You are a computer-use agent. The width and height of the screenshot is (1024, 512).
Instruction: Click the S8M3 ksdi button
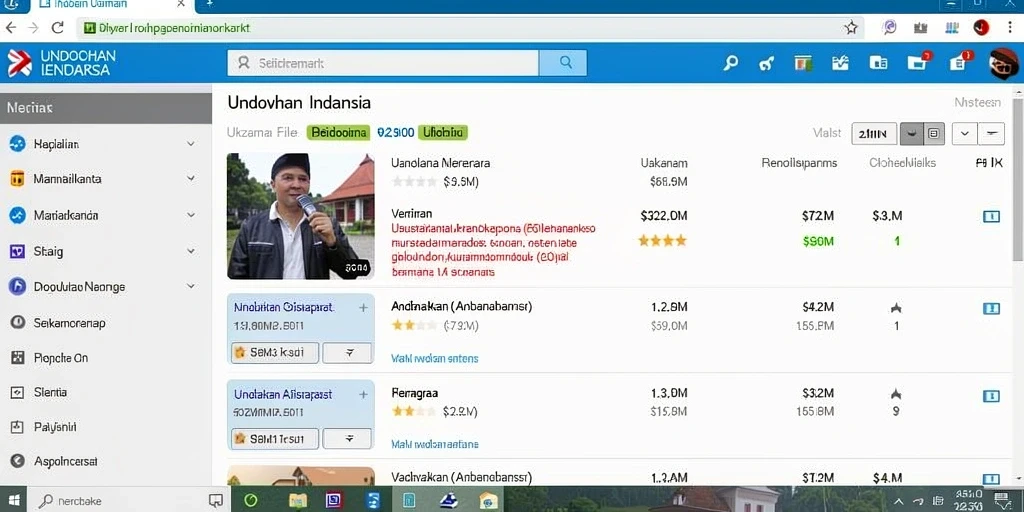tap(275, 353)
